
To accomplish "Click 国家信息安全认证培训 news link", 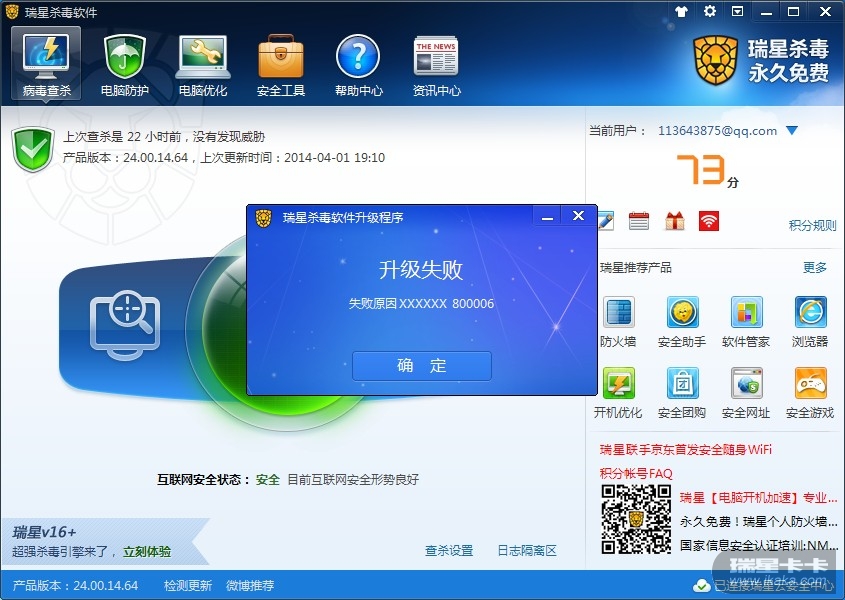I will tap(759, 546).
